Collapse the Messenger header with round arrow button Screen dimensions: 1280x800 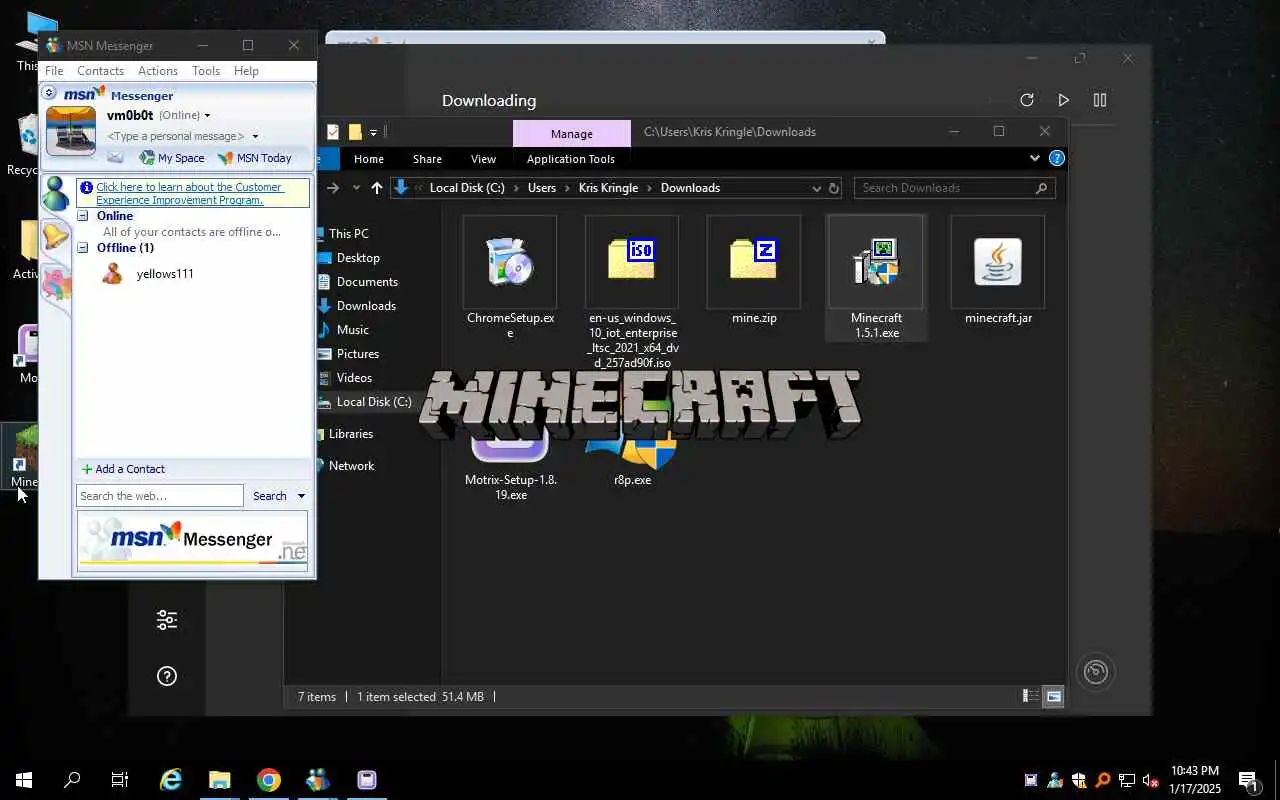[x=49, y=93]
